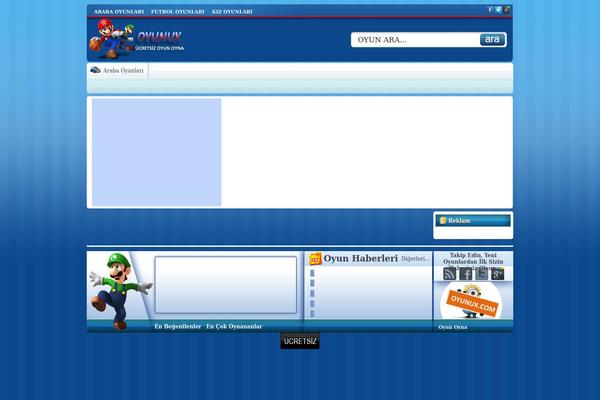Click the ara search button

pos(492,39)
